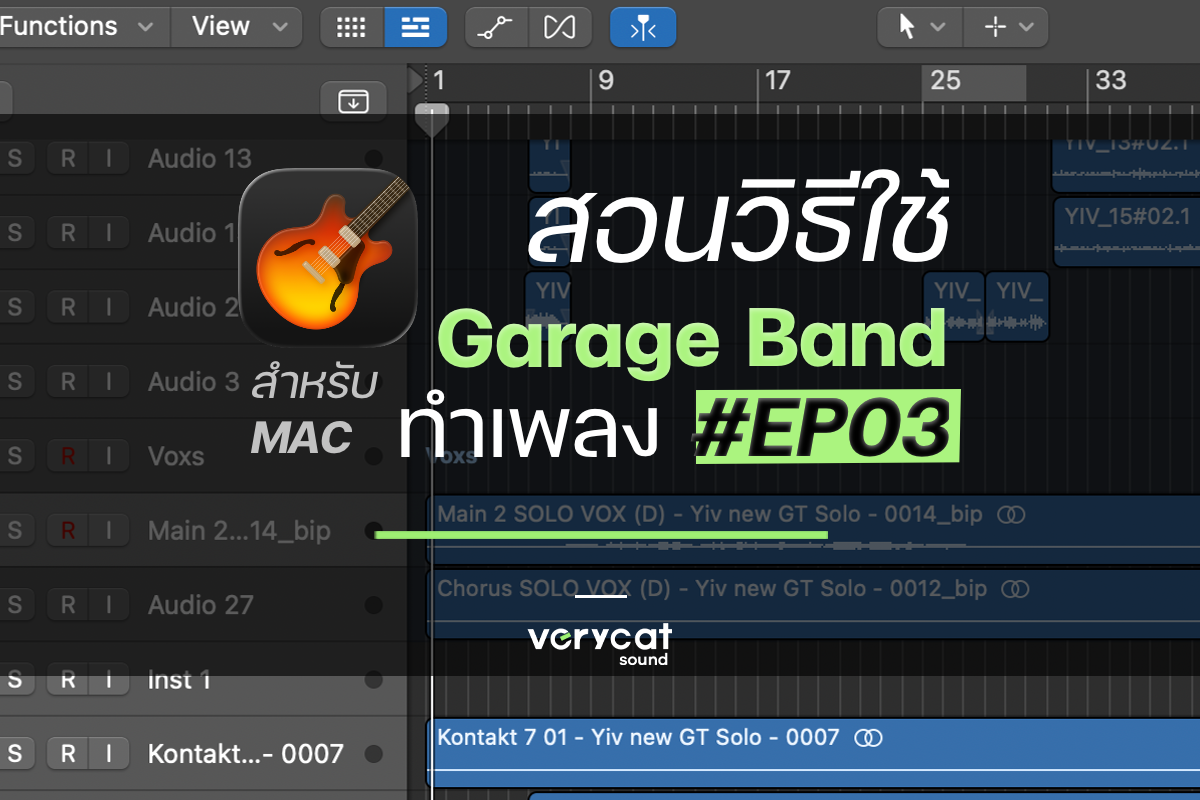Expand the ruler disclosure triangle beside bar 1
This screenshot has height=800, width=1200.
pos(416,80)
